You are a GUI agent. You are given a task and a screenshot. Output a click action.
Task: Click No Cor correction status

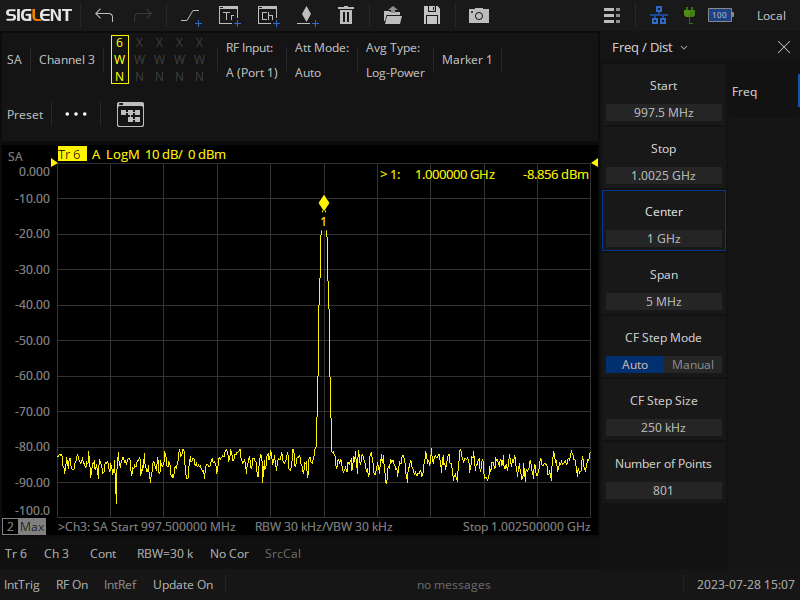(x=229, y=554)
